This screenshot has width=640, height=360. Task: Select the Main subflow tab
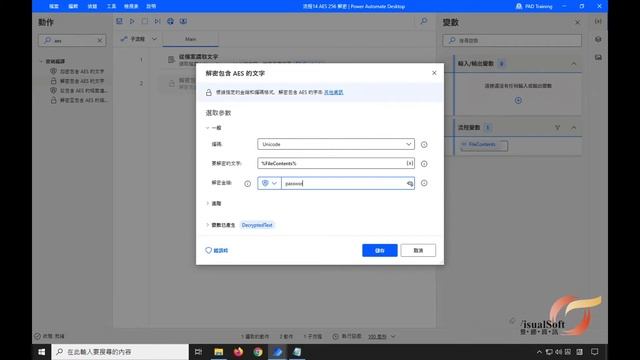pyautogui.click(x=191, y=39)
